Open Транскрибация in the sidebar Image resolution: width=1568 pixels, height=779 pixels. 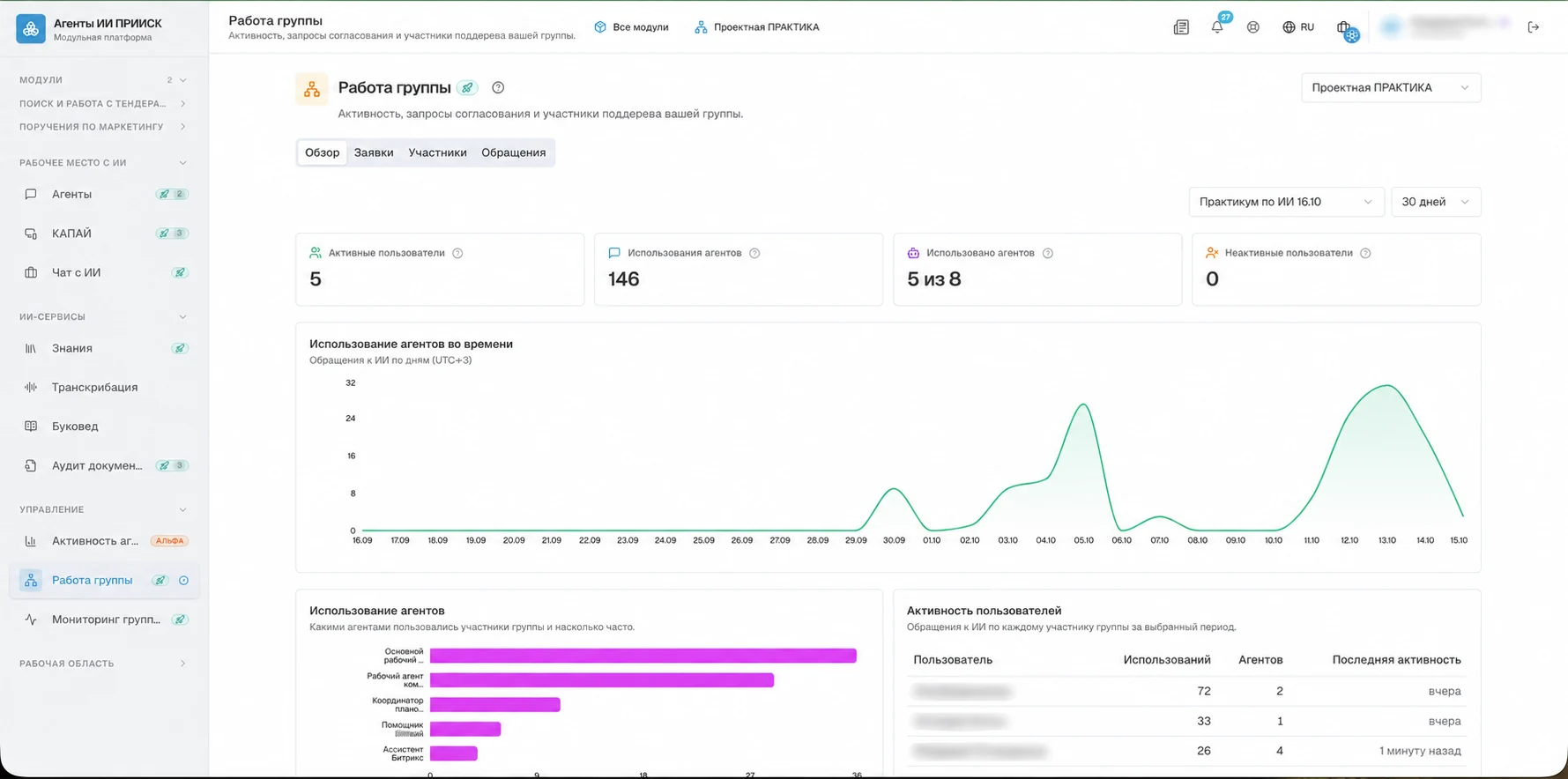click(x=104, y=387)
